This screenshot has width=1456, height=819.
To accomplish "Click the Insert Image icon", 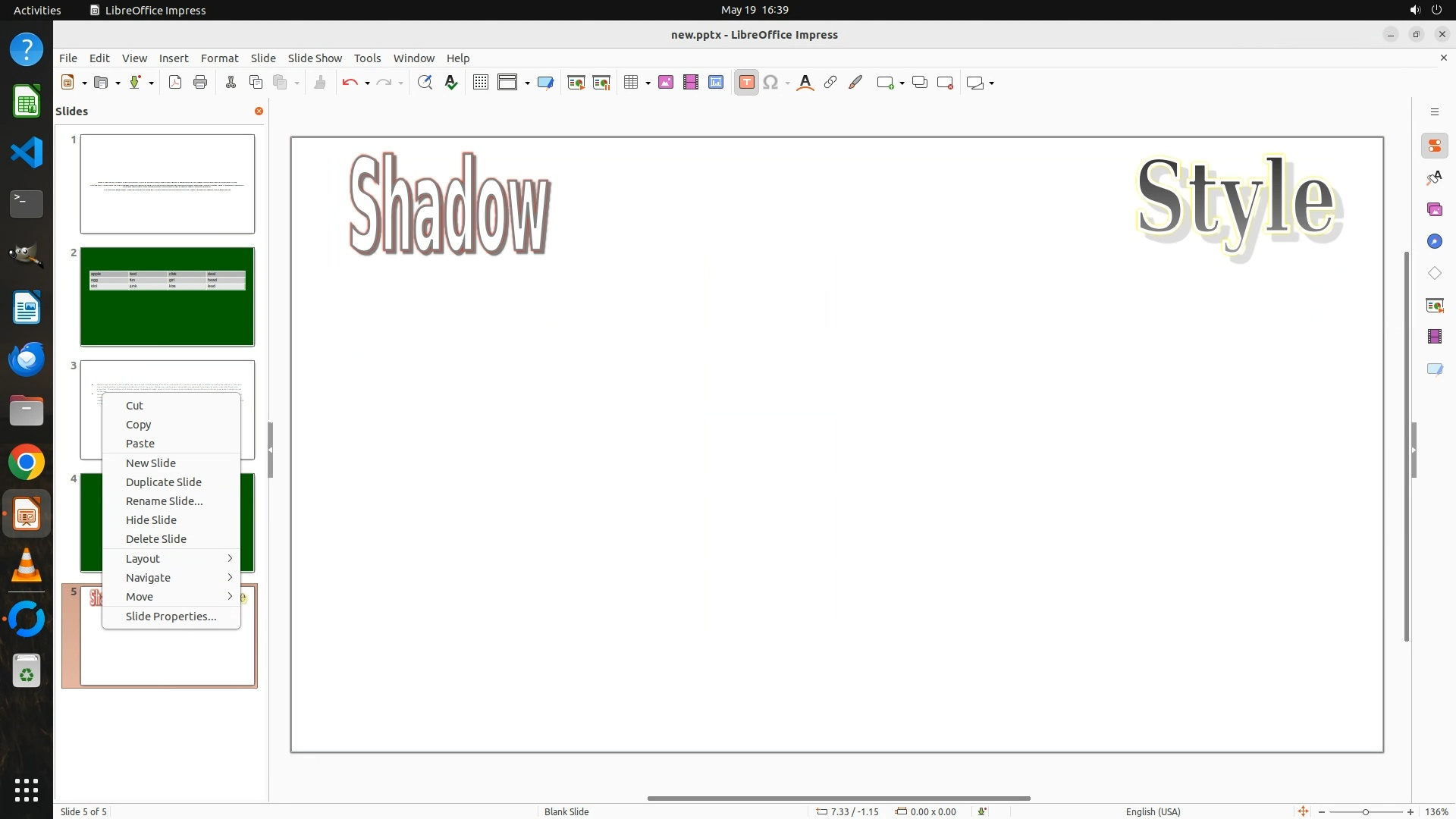I will (x=666, y=83).
